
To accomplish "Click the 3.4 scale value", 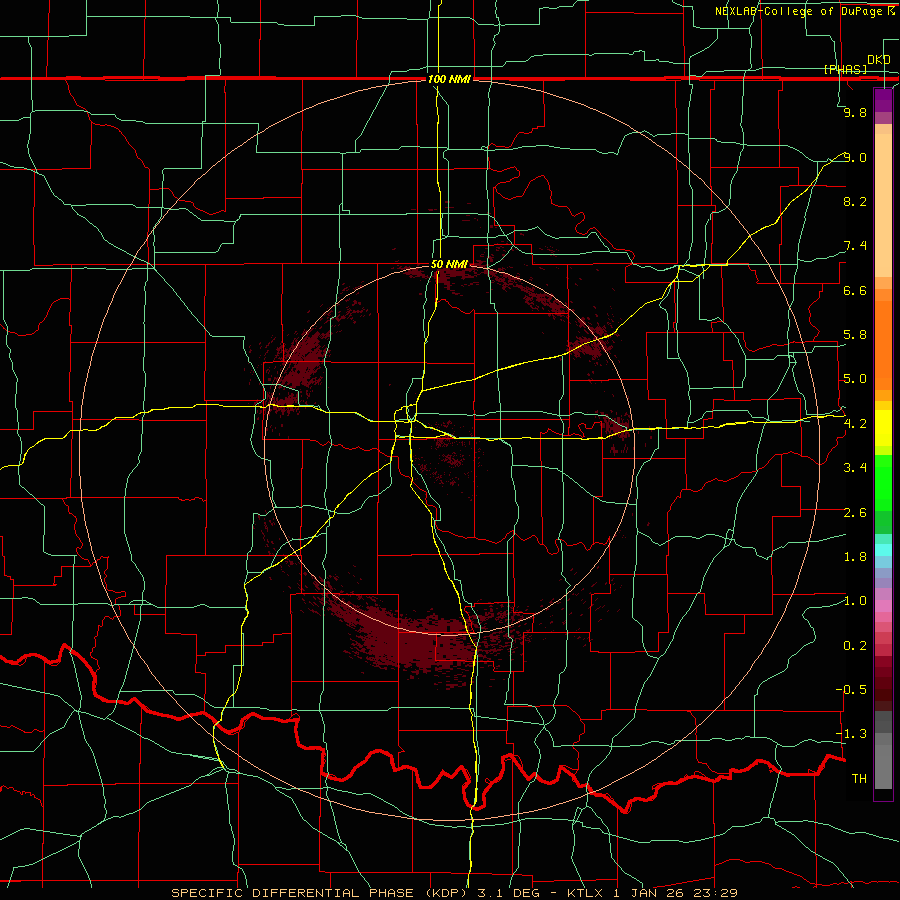I will 855,468.
